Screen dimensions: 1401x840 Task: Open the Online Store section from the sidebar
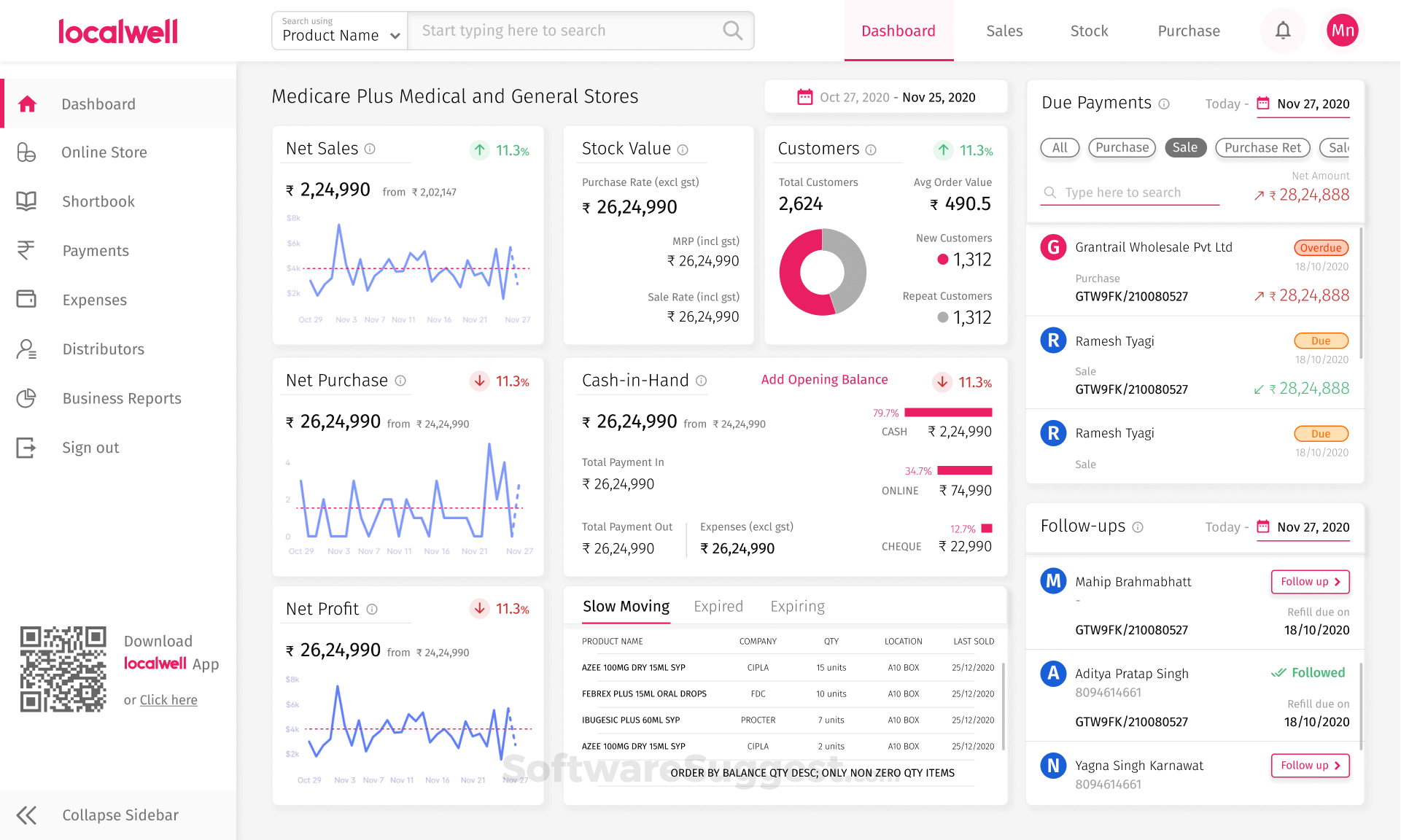tap(27, 152)
